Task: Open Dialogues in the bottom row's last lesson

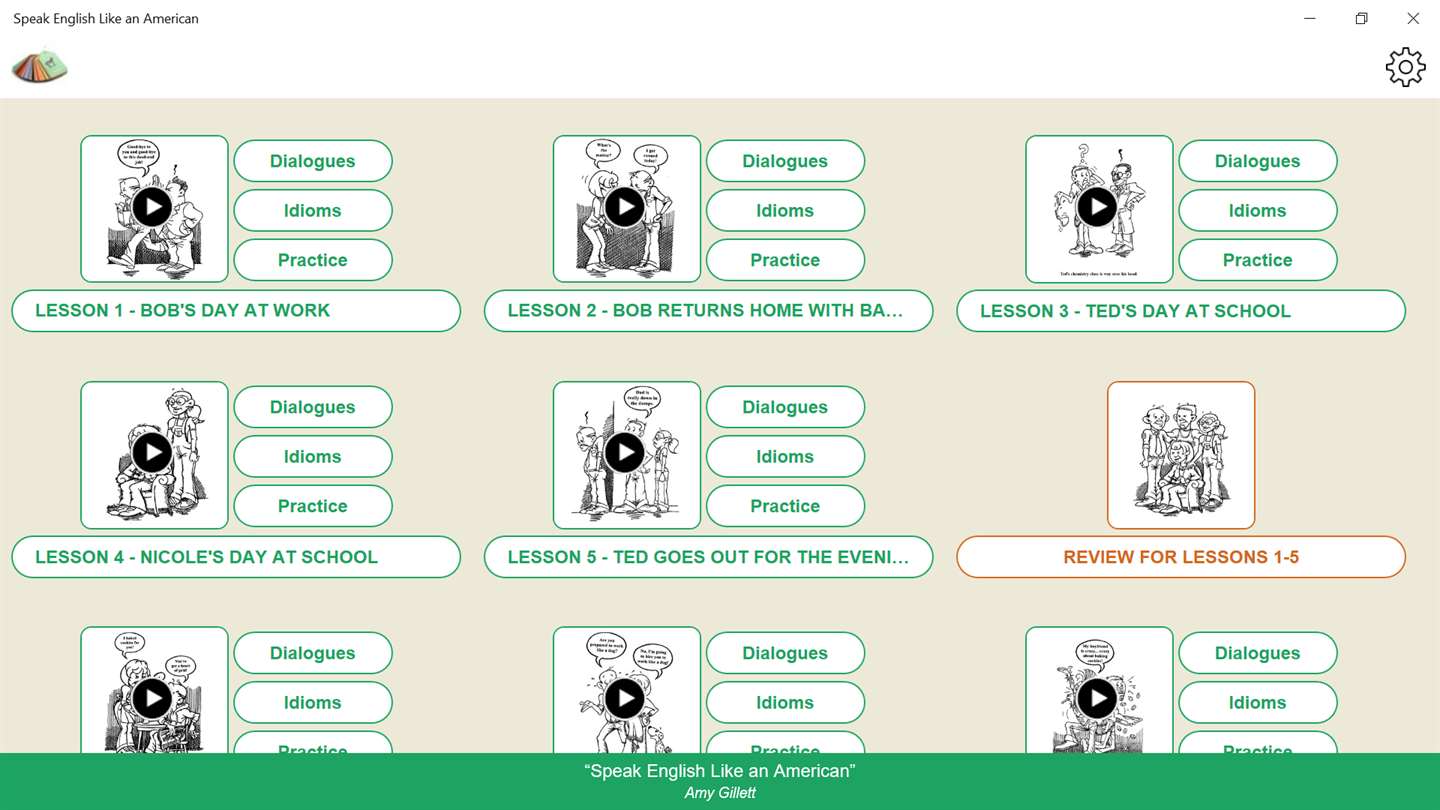Action: [1258, 653]
